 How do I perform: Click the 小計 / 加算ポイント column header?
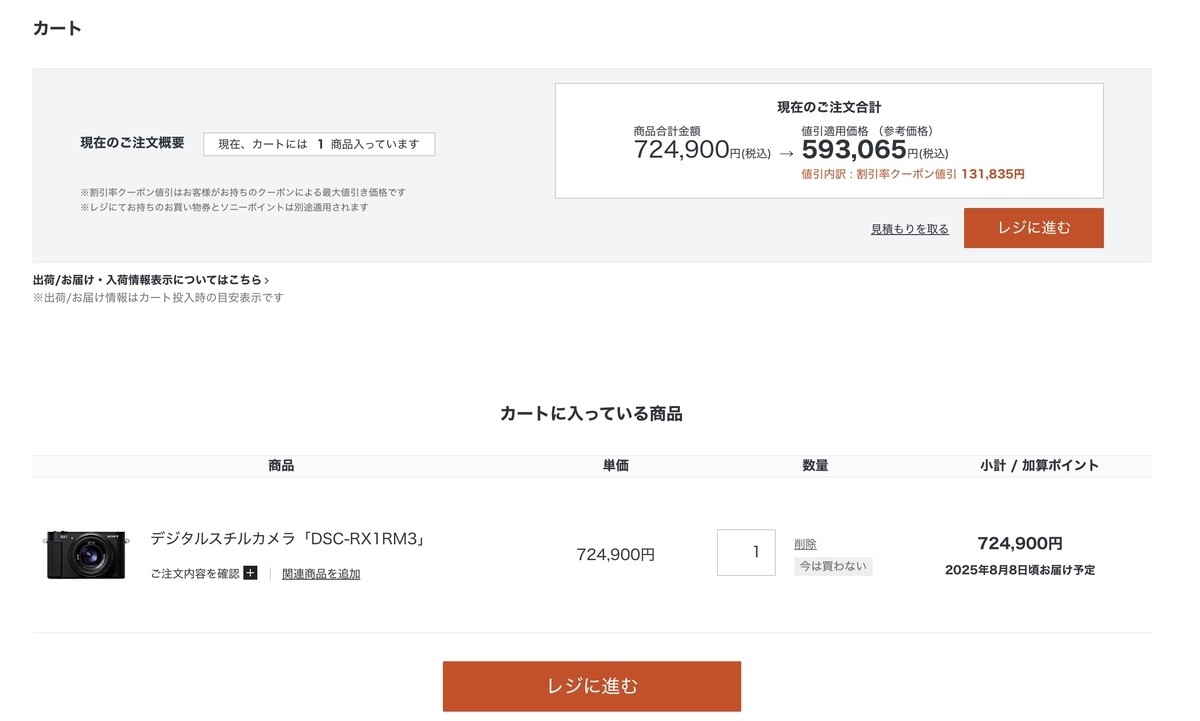(1040, 465)
